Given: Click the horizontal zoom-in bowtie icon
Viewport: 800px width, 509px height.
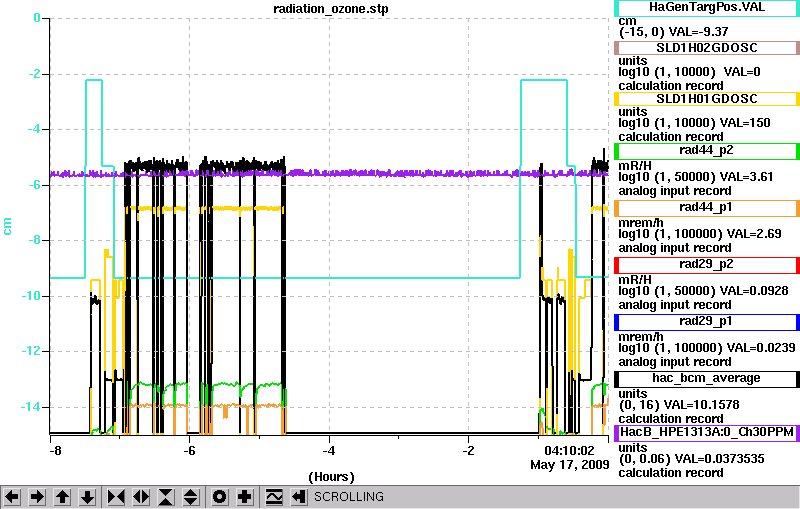Looking at the screenshot, I should [x=116, y=497].
